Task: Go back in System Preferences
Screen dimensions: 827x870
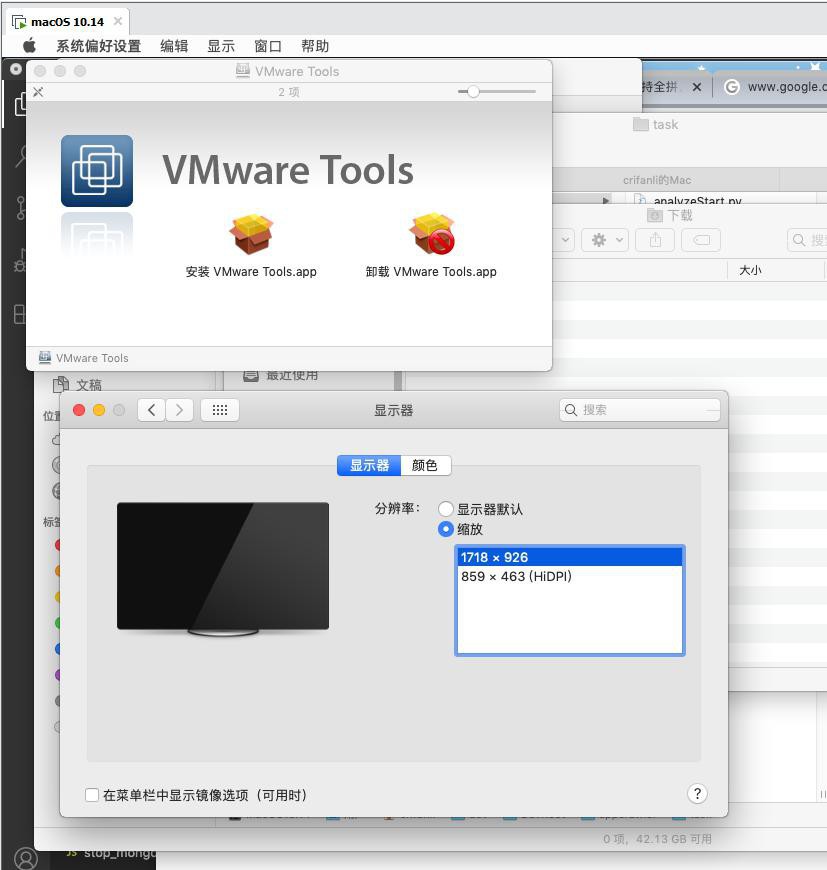Action: [x=151, y=410]
